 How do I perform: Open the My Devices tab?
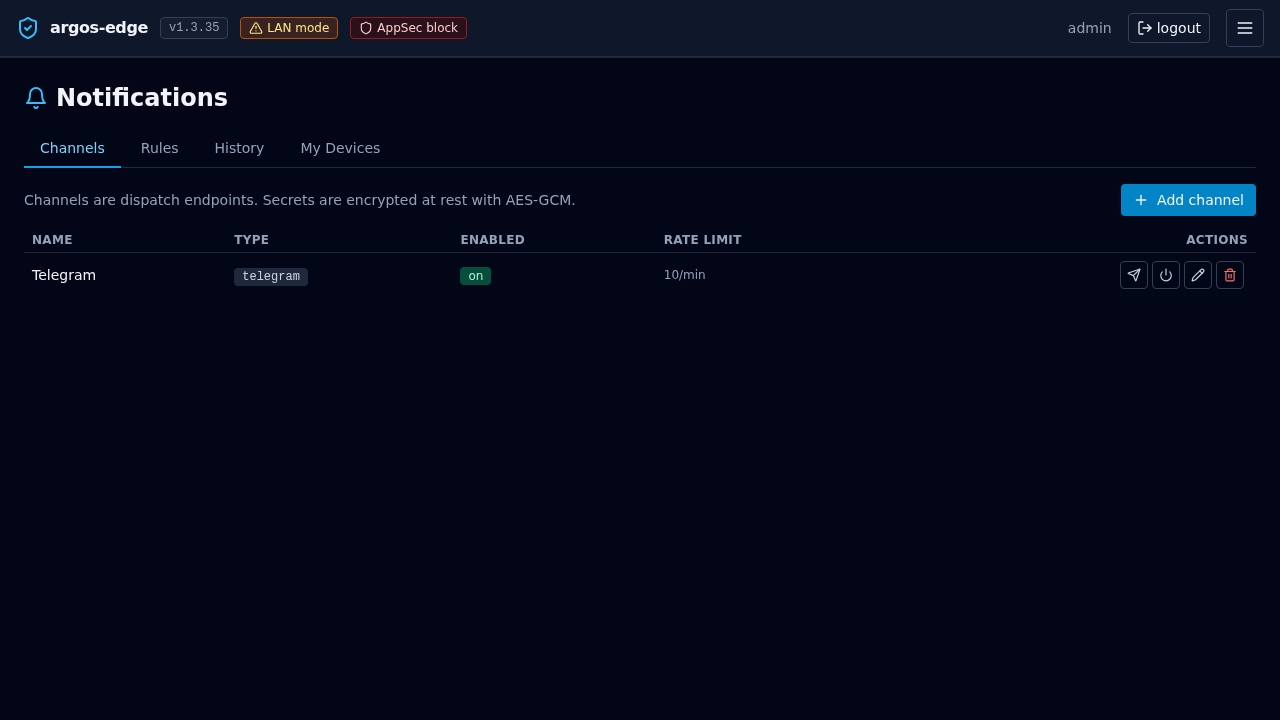pyautogui.click(x=340, y=148)
